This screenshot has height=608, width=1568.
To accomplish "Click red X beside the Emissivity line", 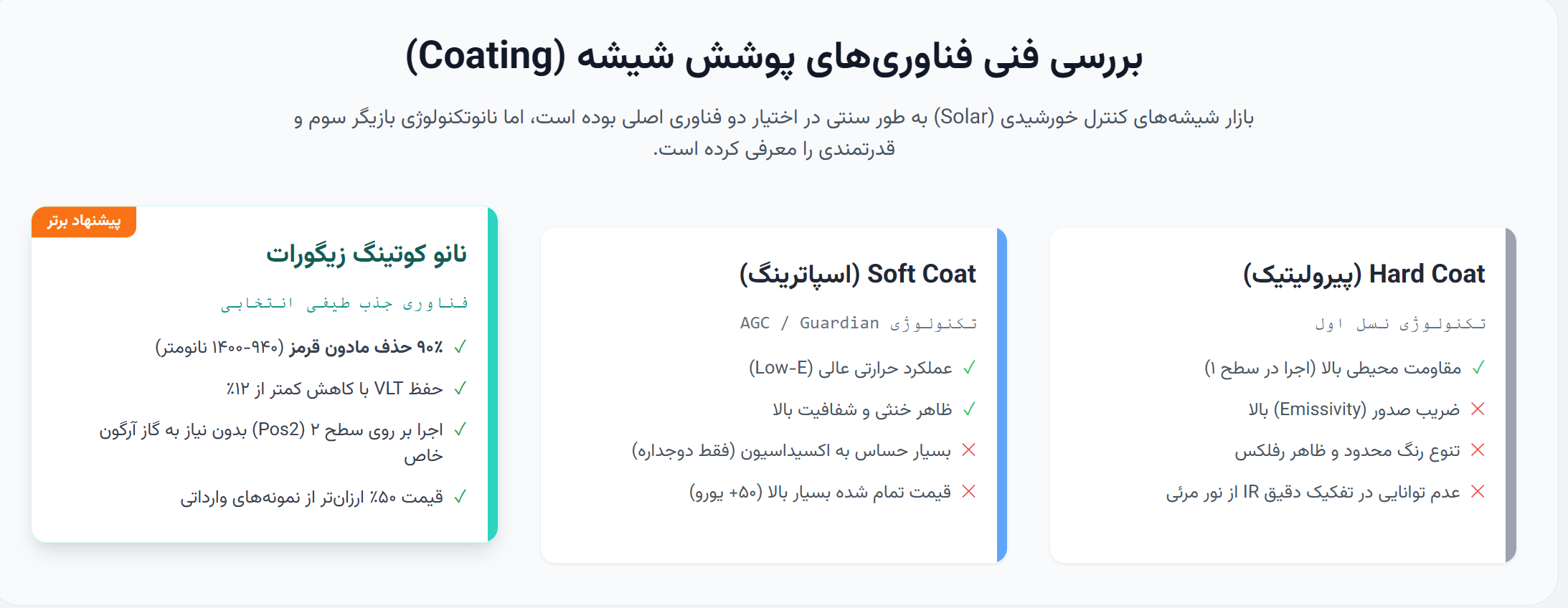I will click(x=1478, y=409).
